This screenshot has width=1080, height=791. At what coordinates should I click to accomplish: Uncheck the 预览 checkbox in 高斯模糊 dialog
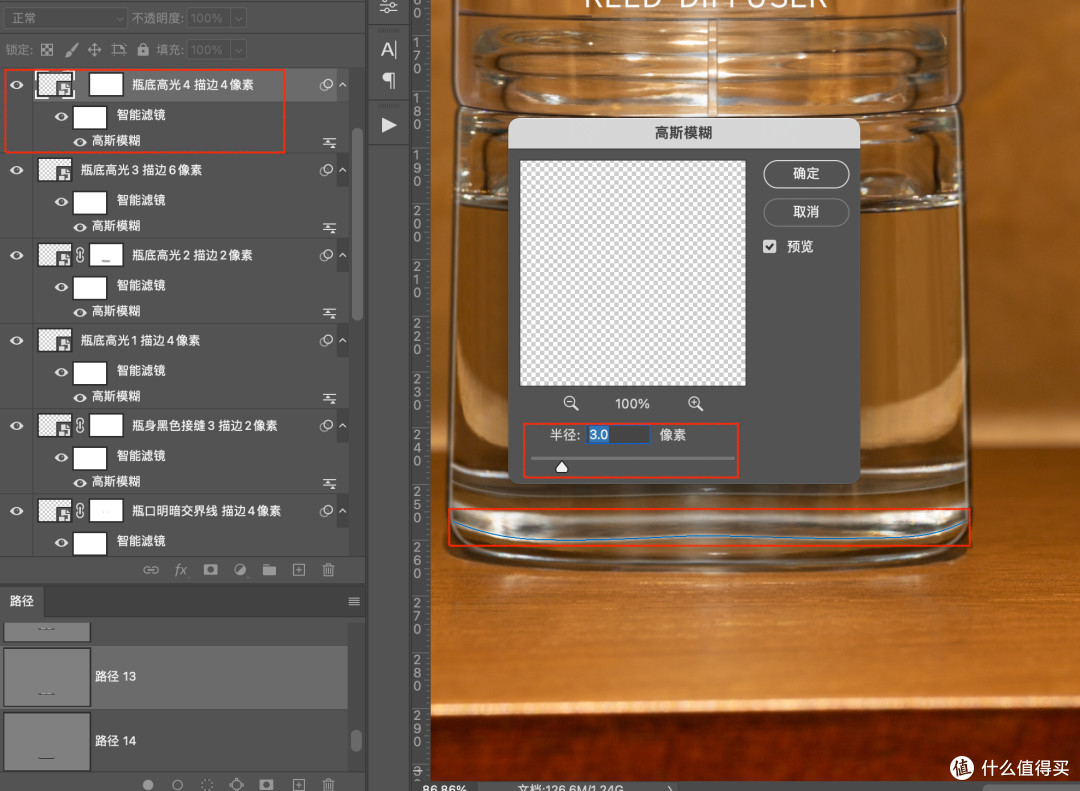769,247
